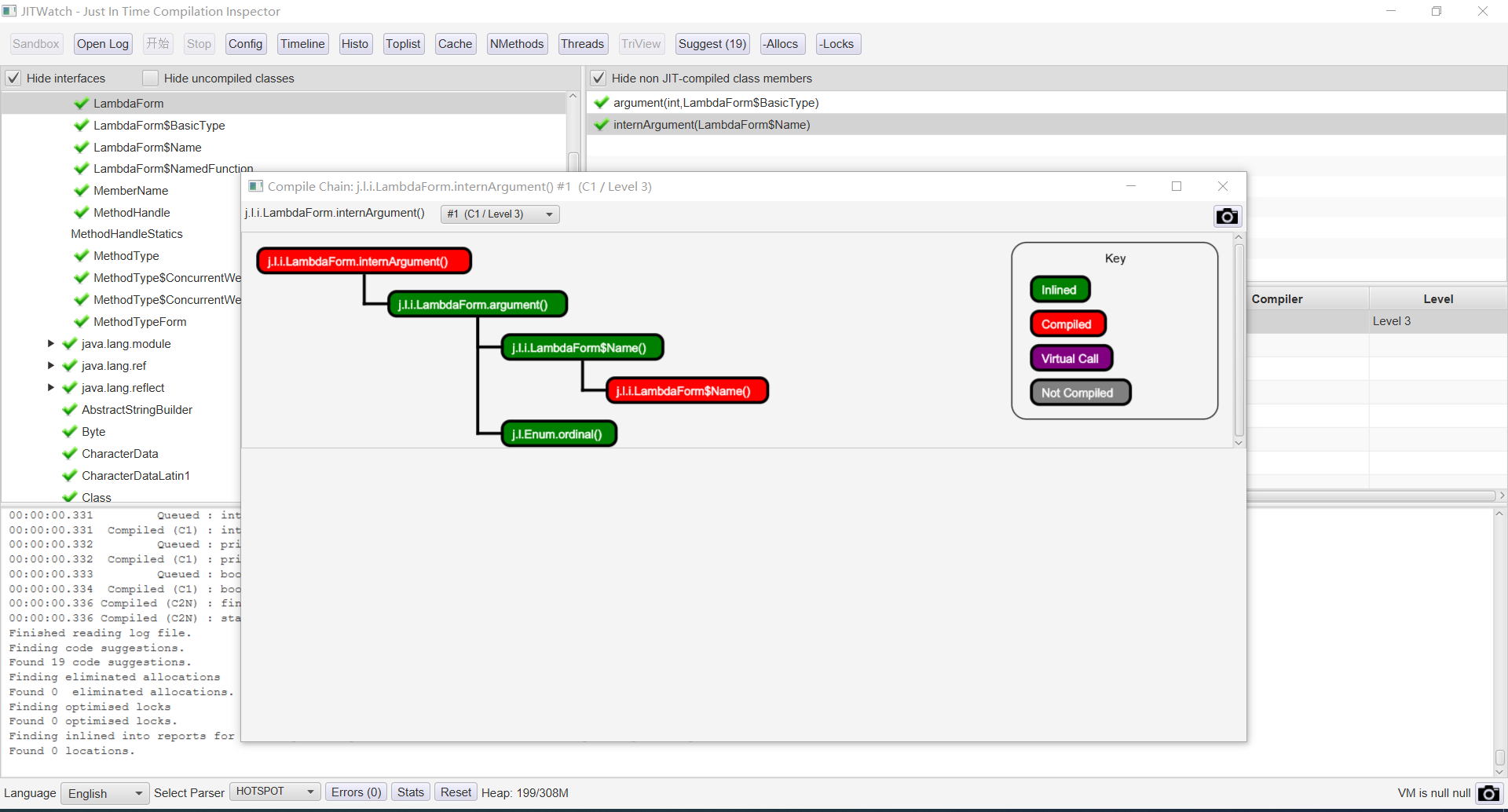Click the camera icon in bottom status bar
The width and height of the screenshot is (1508, 812).
tap(1488, 793)
